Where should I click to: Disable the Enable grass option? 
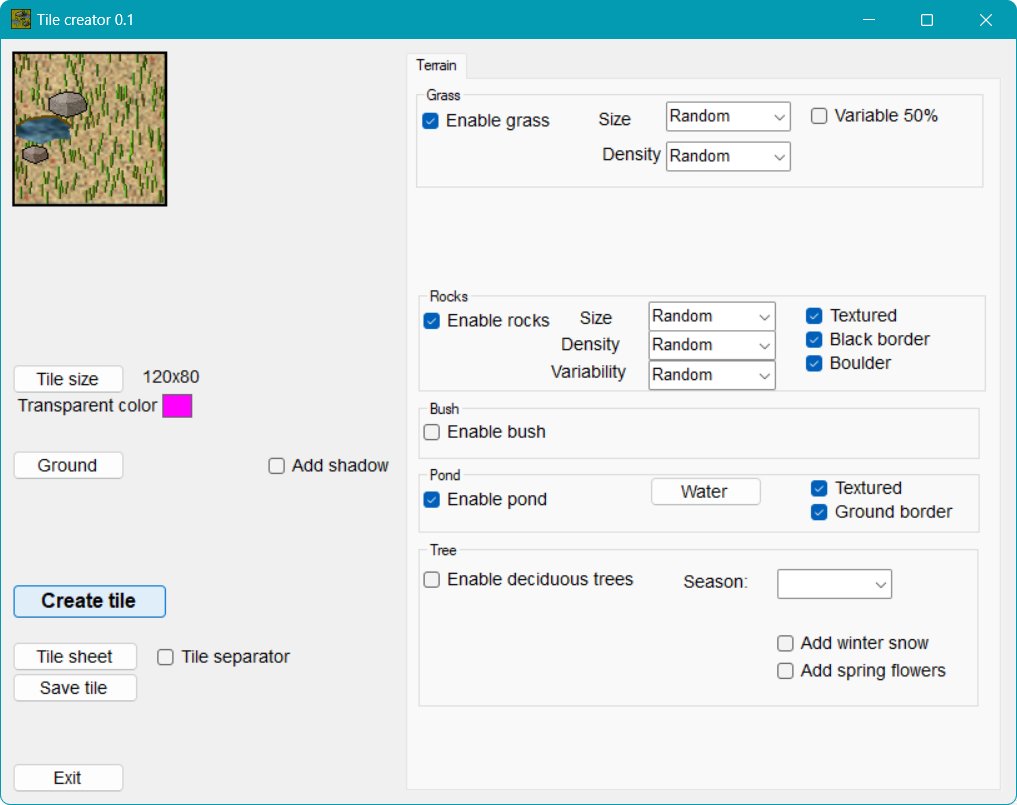[431, 120]
